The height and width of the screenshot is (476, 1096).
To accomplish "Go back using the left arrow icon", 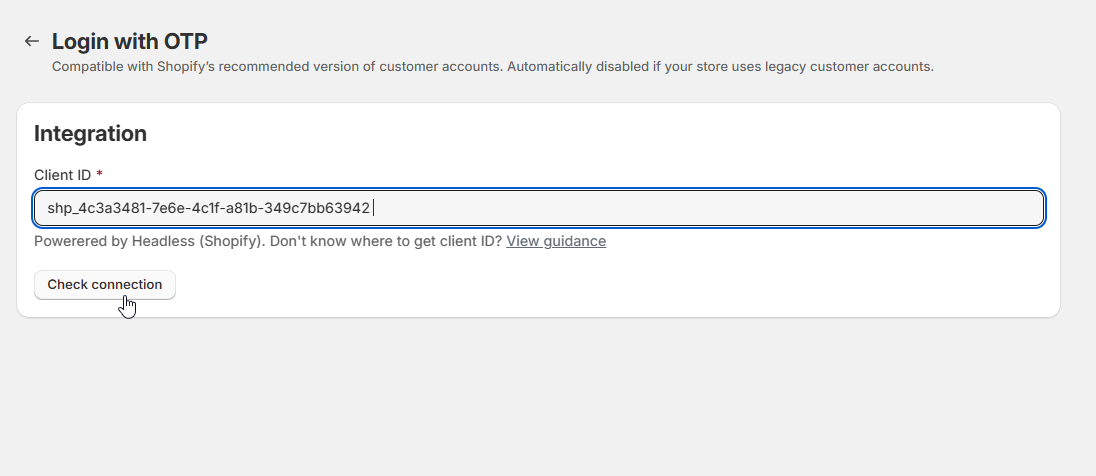I will [32, 41].
